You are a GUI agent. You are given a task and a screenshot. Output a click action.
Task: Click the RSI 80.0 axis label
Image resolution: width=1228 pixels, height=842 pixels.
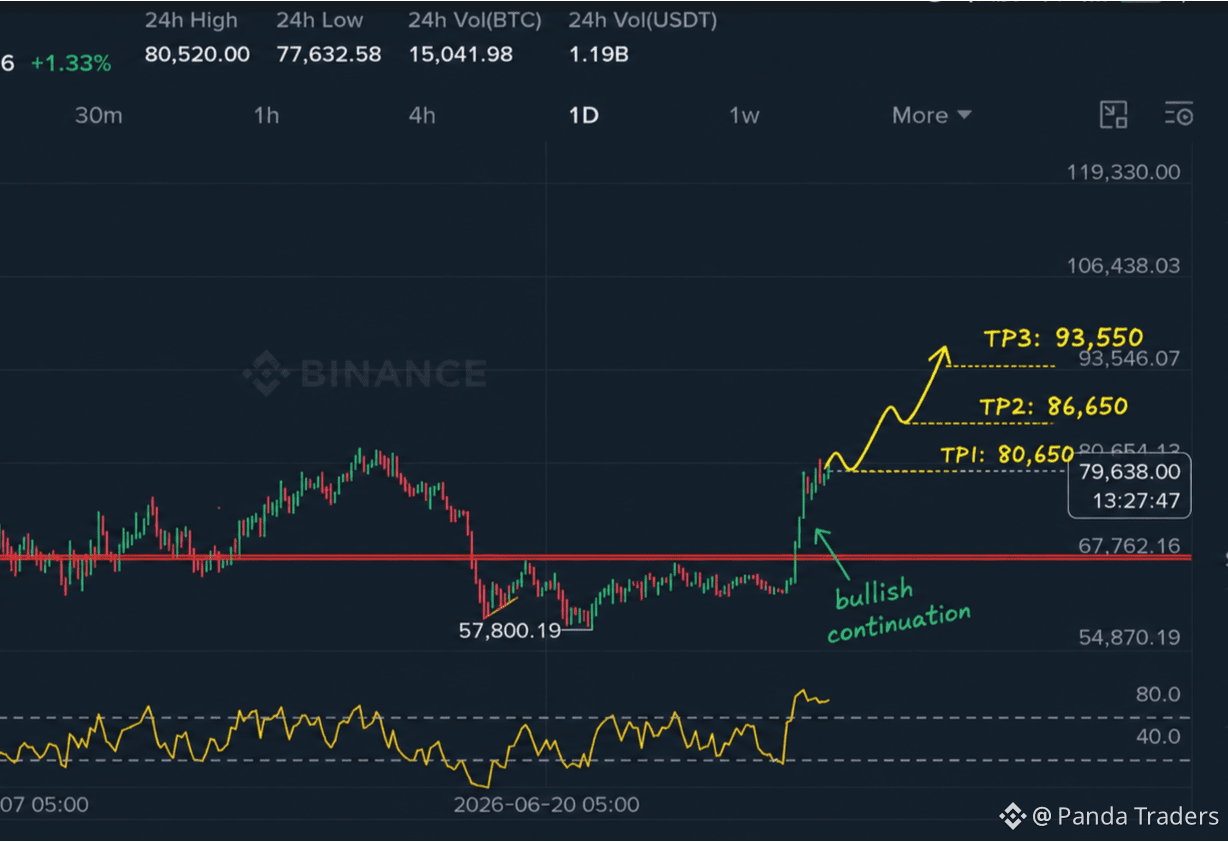[x=1158, y=694]
